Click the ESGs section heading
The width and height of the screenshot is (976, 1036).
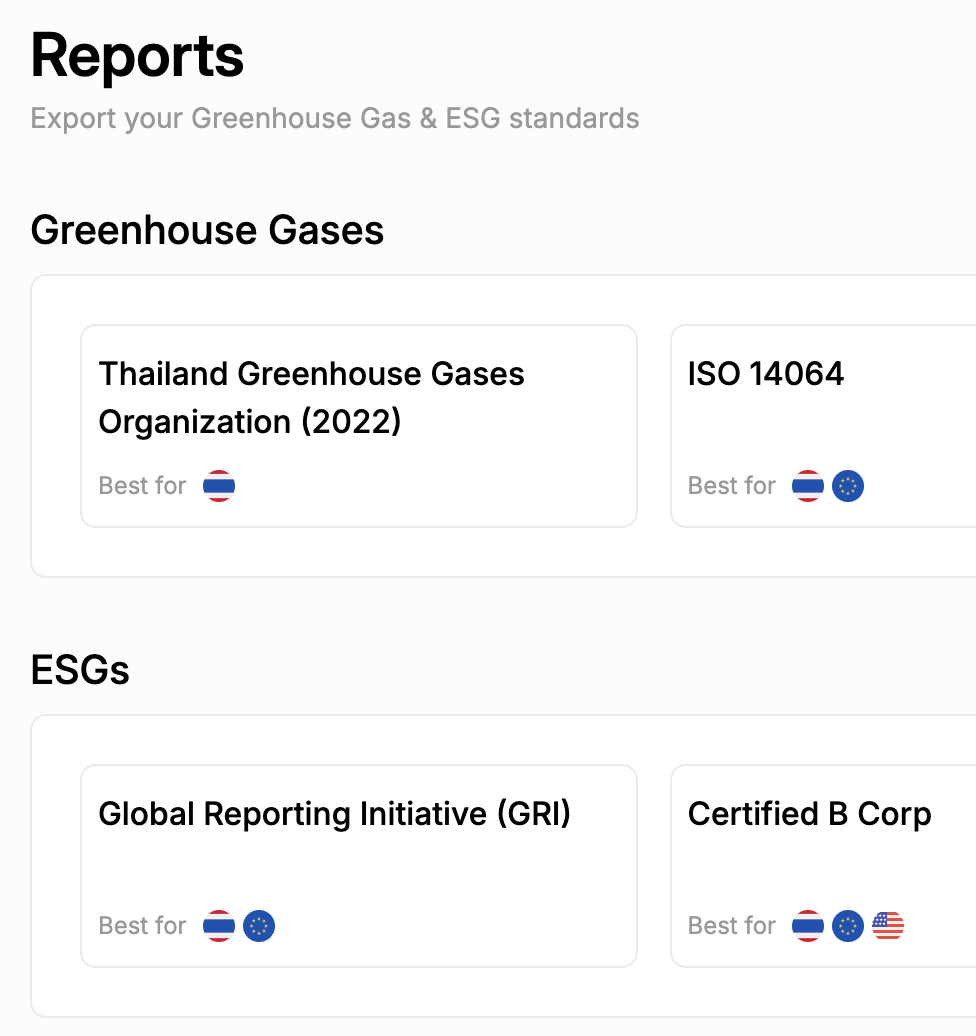80,670
